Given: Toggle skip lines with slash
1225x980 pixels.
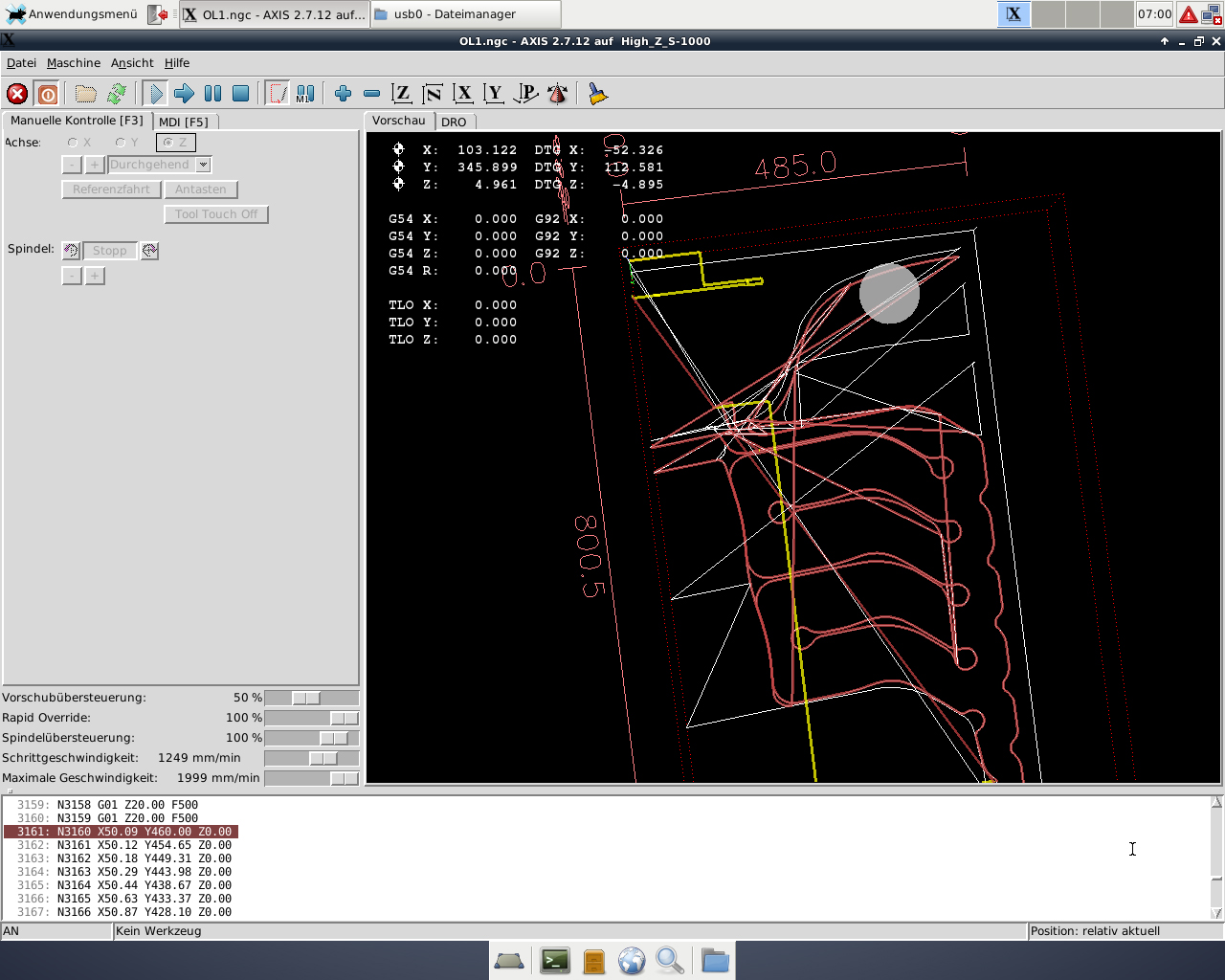Looking at the screenshot, I should pyautogui.click(x=278, y=94).
